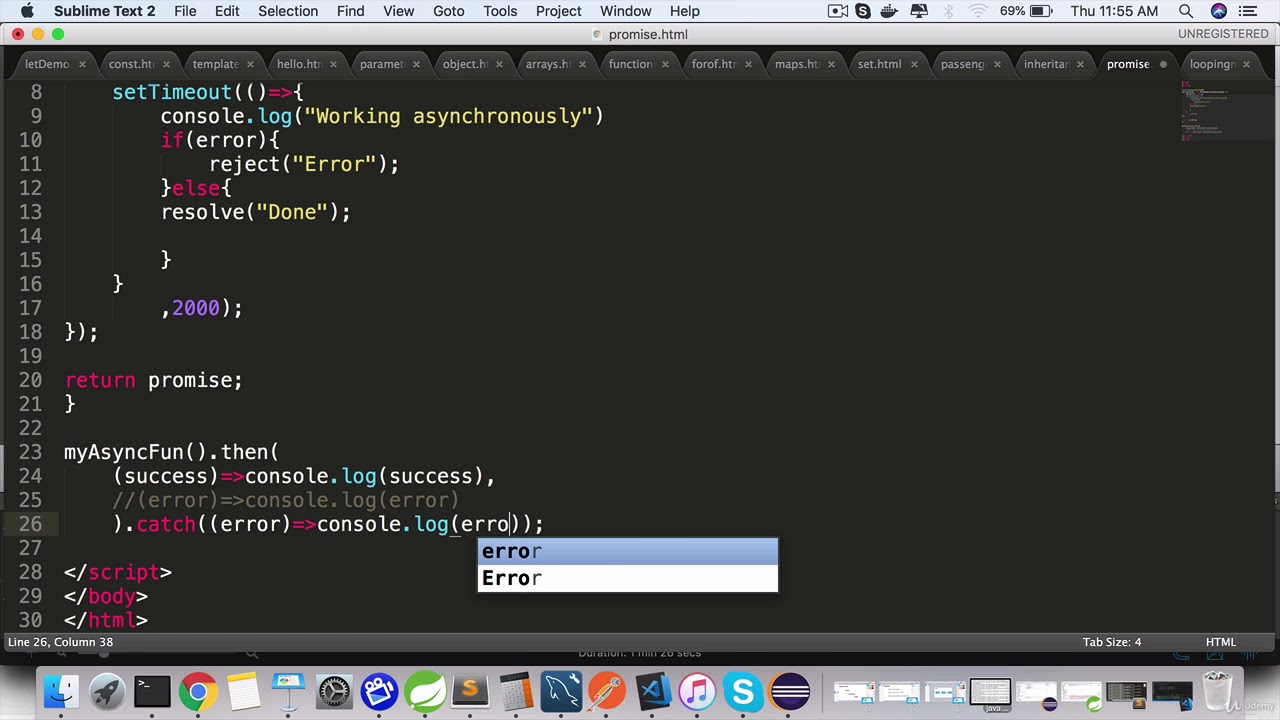Open the Selection menu
This screenshot has width=1280, height=720.
pyautogui.click(x=288, y=11)
